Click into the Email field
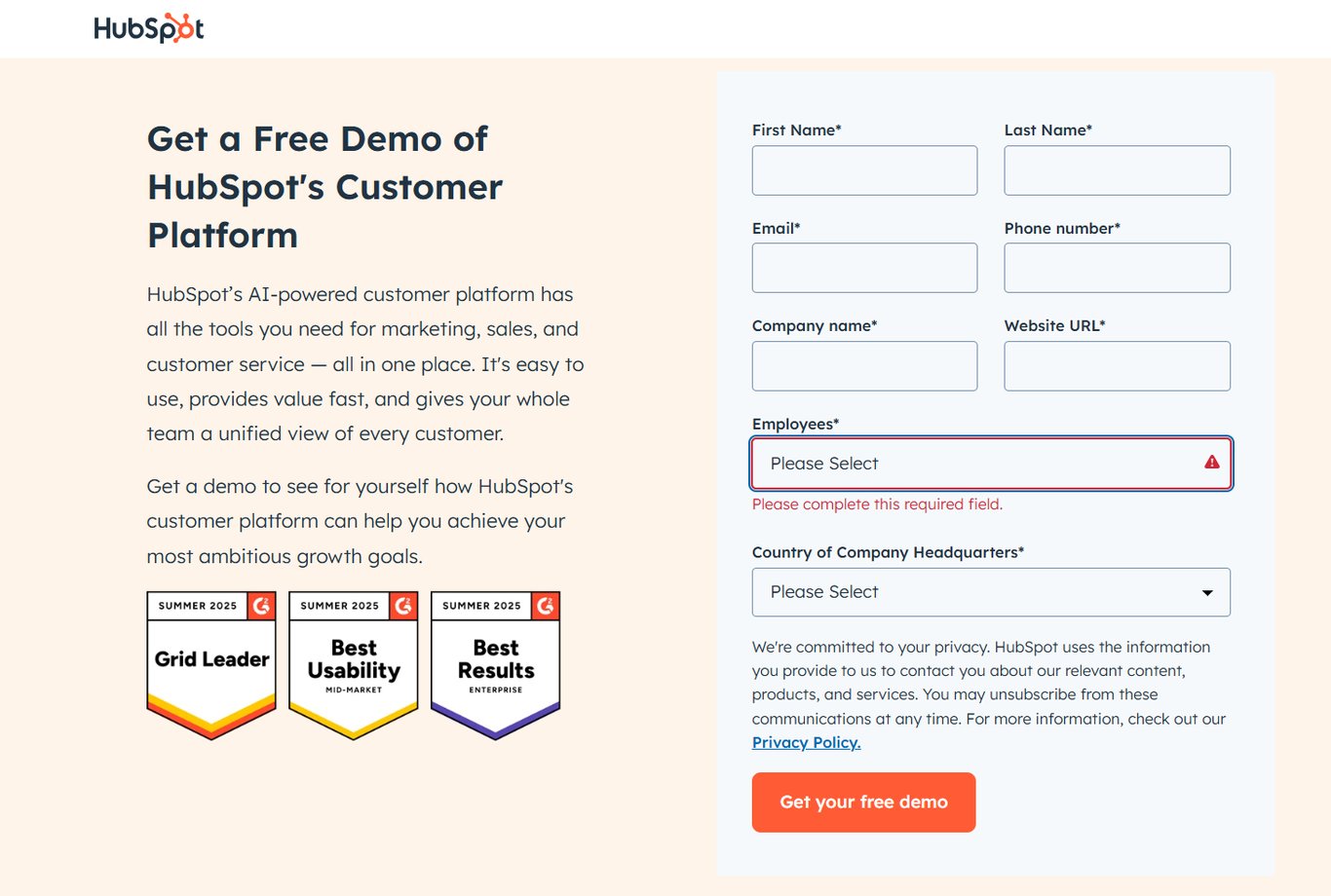The height and width of the screenshot is (896, 1331). coord(864,268)
